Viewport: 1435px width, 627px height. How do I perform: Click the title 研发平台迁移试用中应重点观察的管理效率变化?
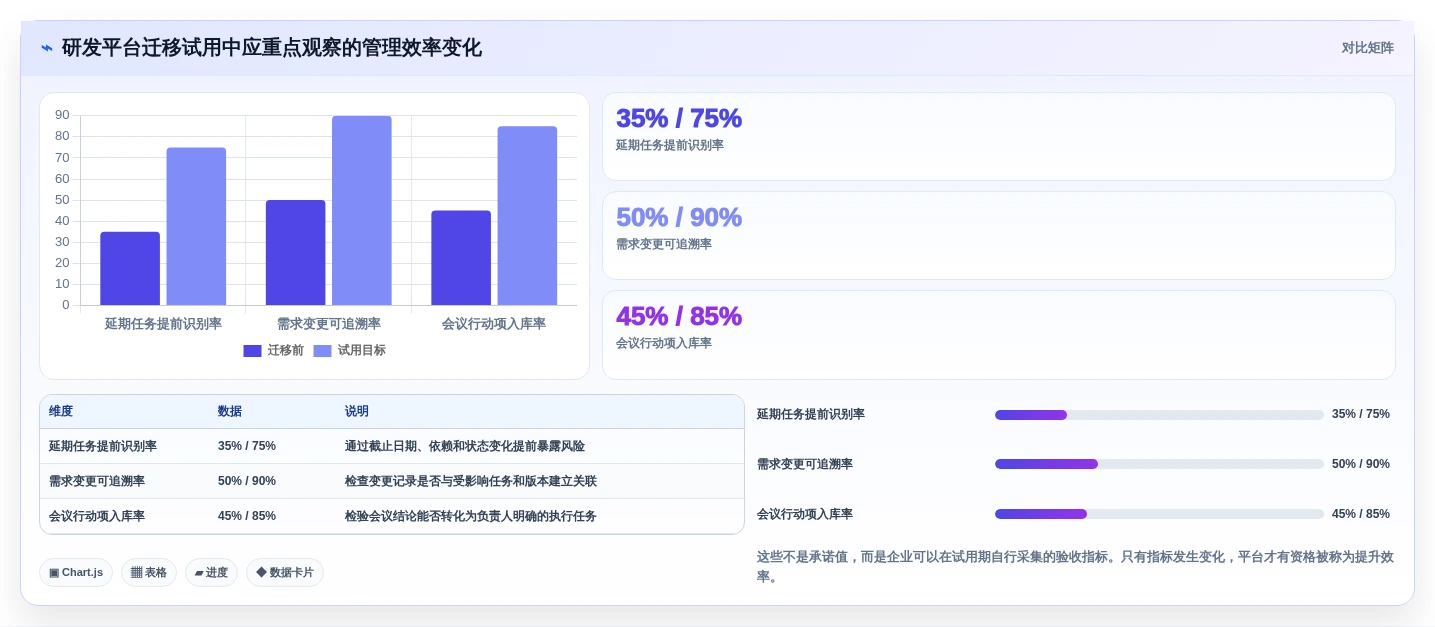pyautogui.click(x=272, y=48)
